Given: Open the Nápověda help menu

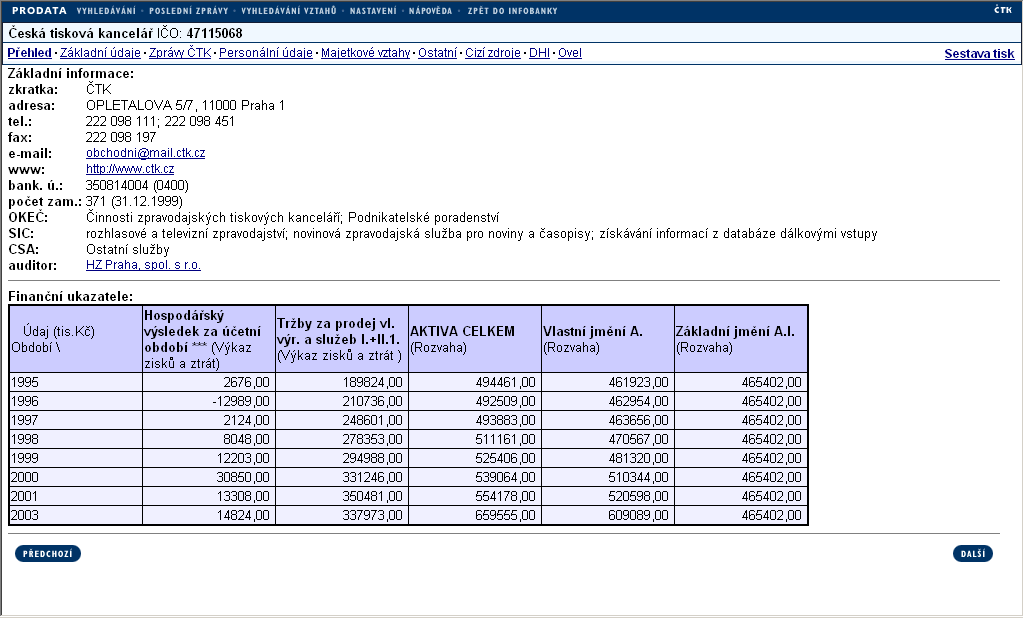Looking at the screenshot, I should [432, 11].
